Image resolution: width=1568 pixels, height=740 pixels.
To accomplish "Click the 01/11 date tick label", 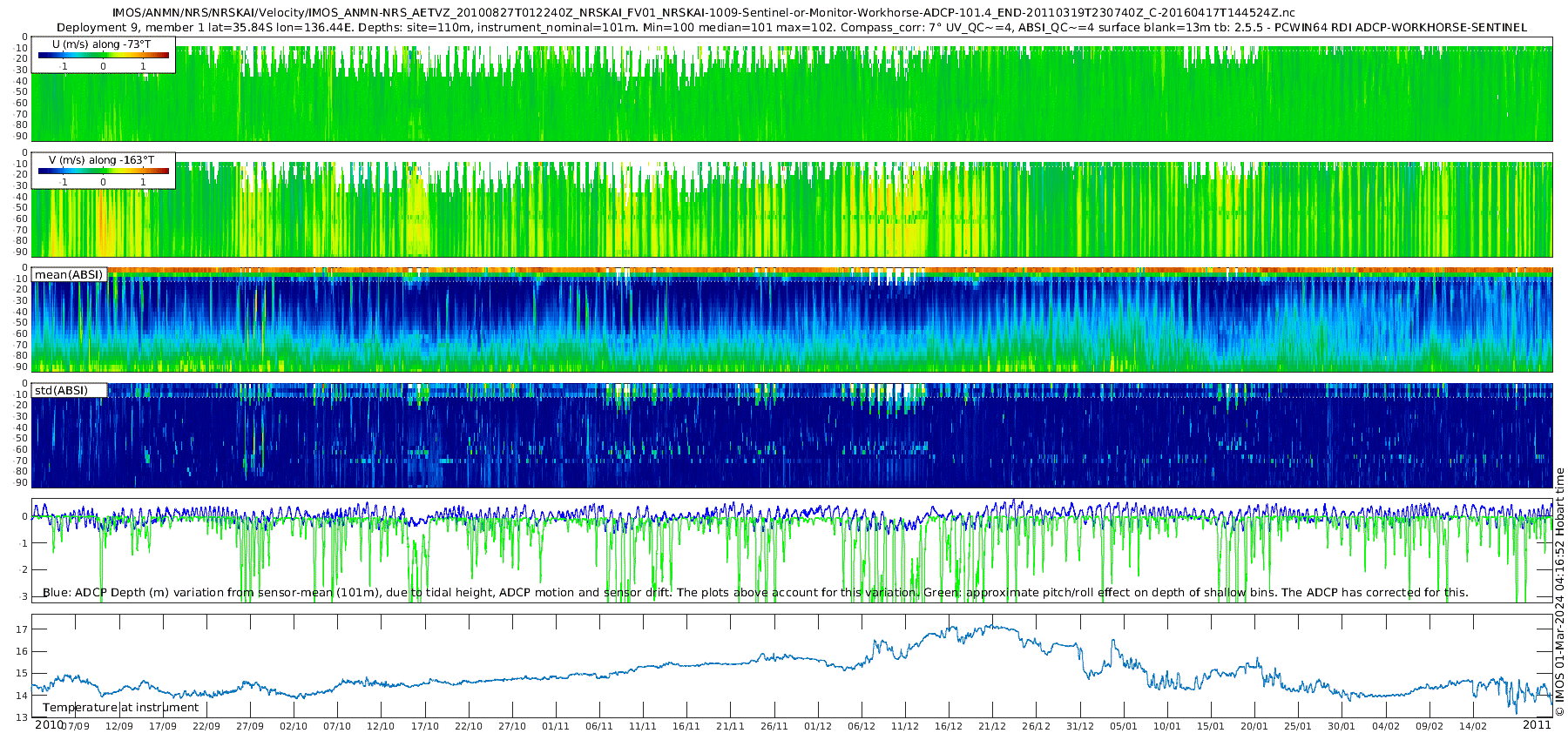I will (x=556, y=726).
